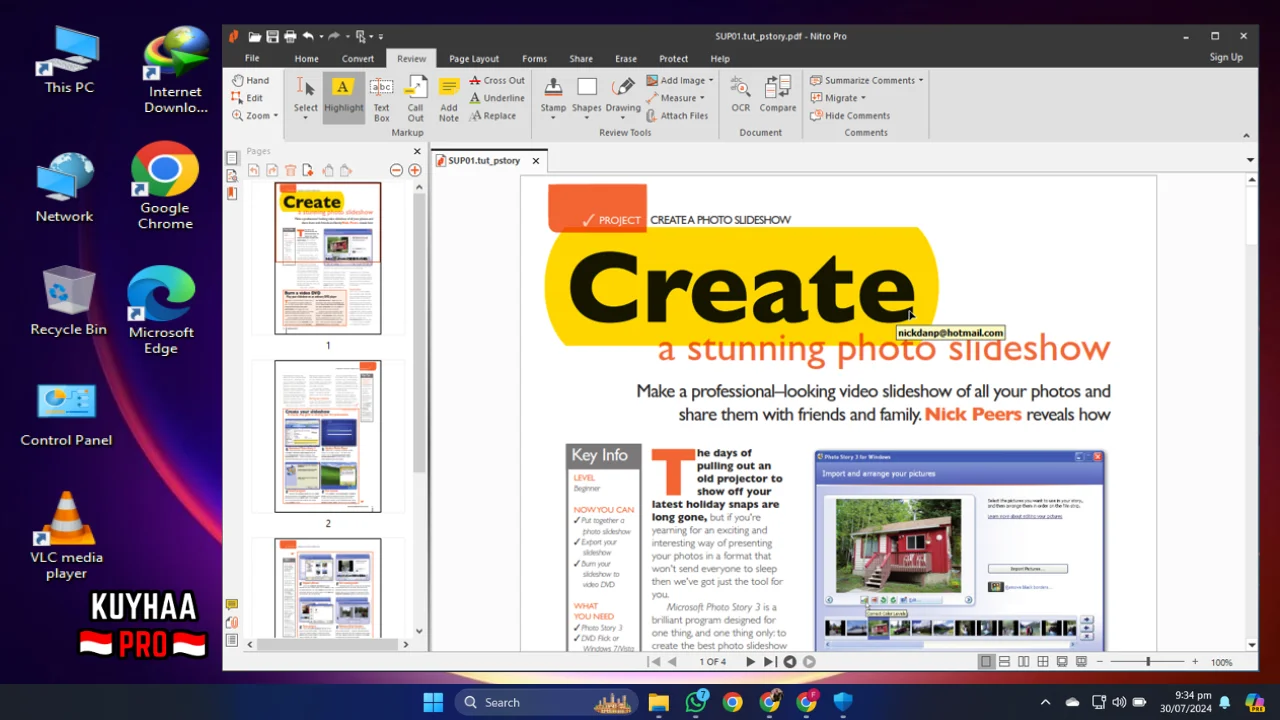Save the document from quick access toolbar
The image size is (1280, 720).
click(272, 36)
